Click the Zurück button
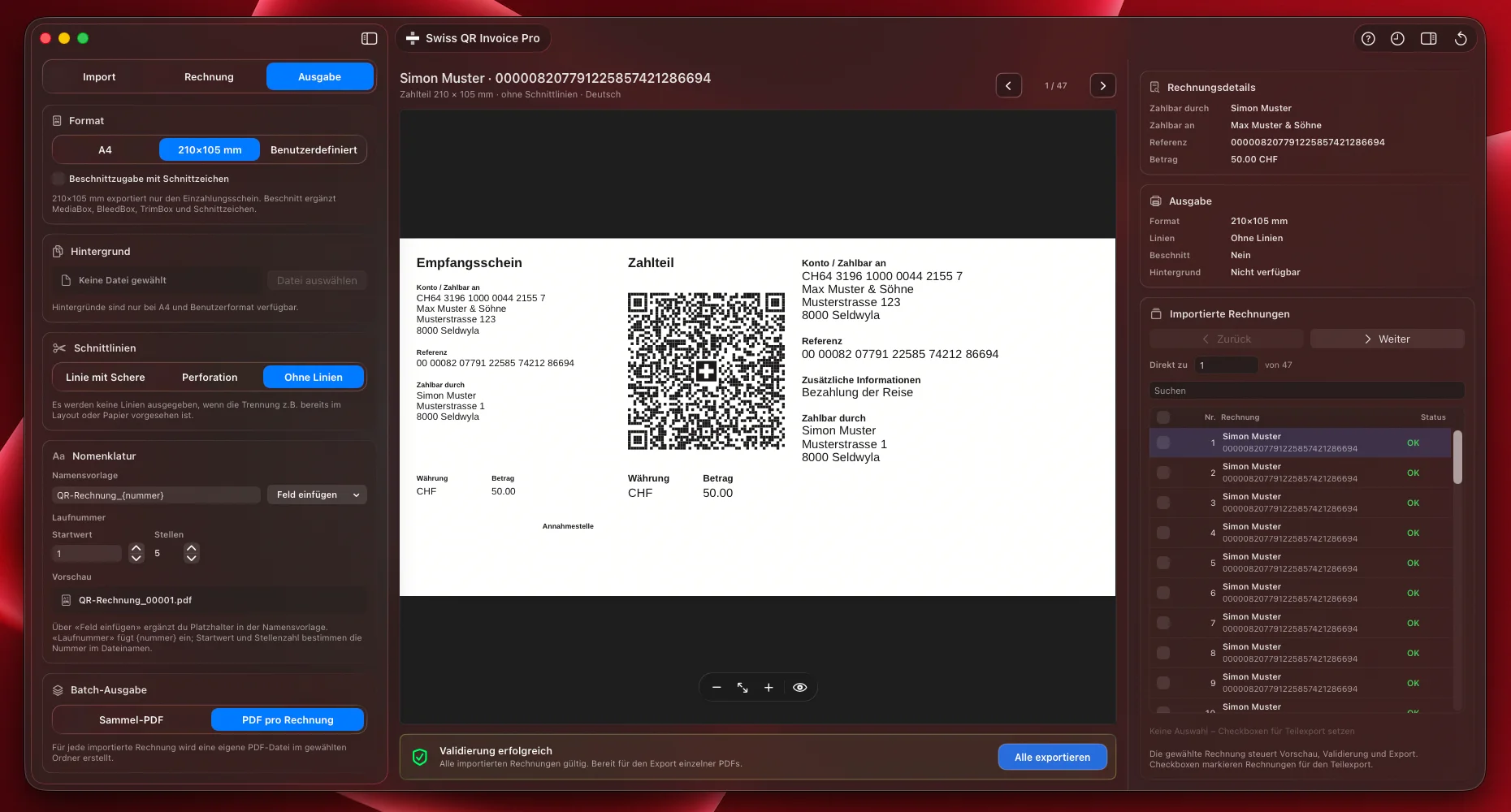 [1227, 339]
